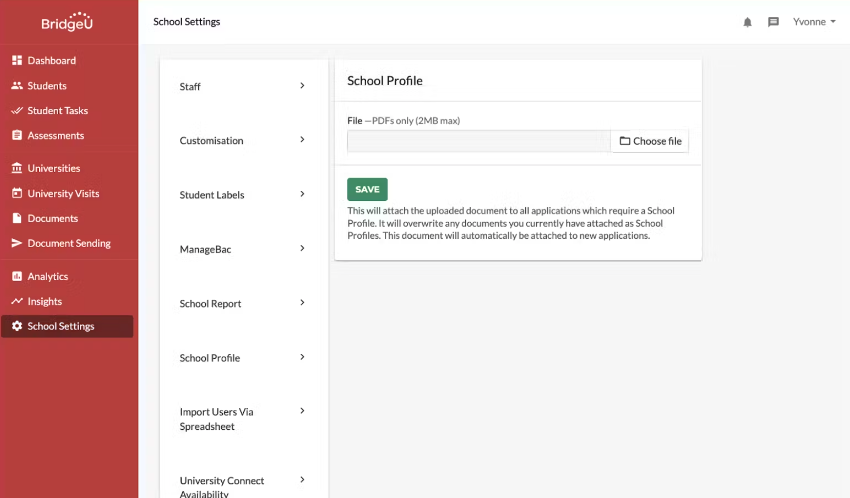The image size is (850, 498).
Task: Open Staff settings label
Action: (190, 87)
